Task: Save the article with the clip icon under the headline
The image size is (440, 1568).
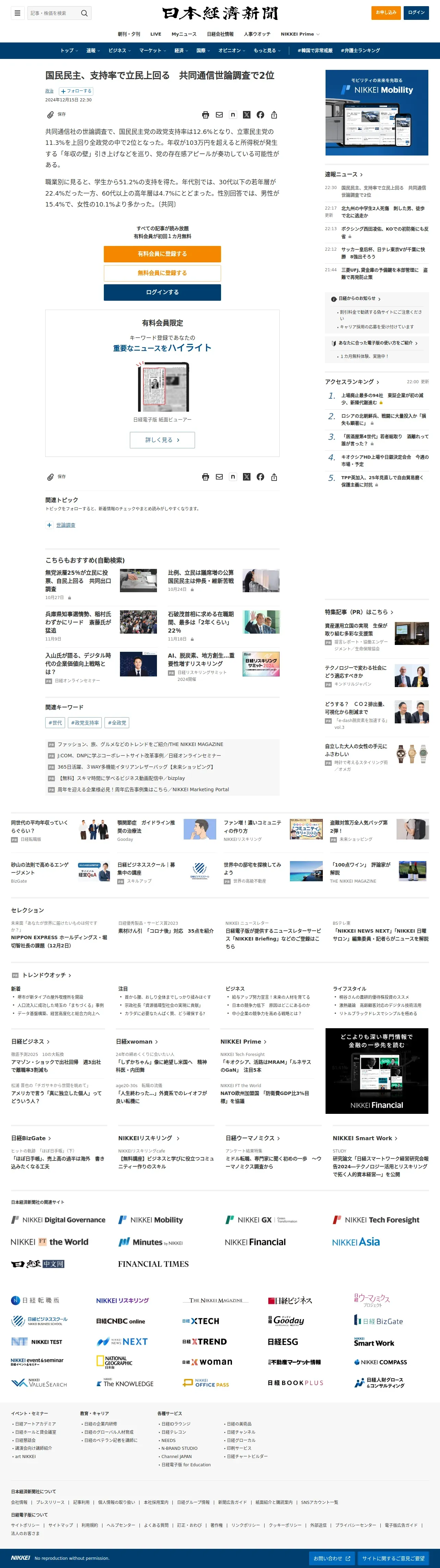Action: [51, 114]
